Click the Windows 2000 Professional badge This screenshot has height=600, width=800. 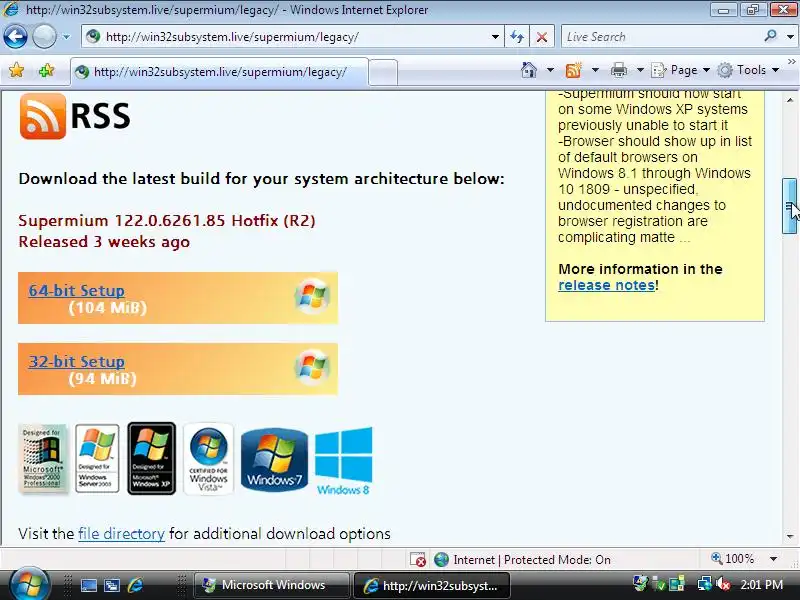(x=43, y=459)
